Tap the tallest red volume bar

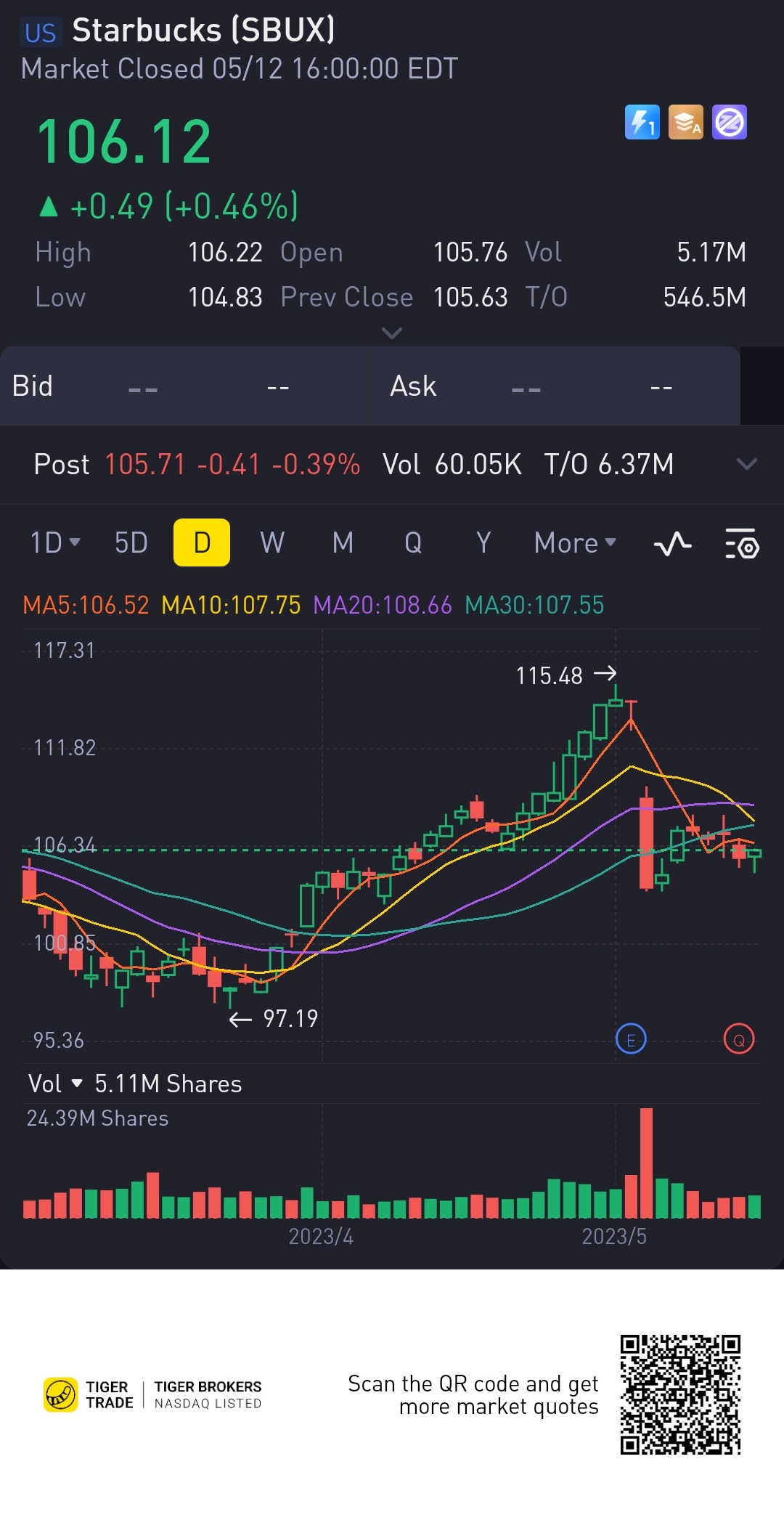point(646,1163)
